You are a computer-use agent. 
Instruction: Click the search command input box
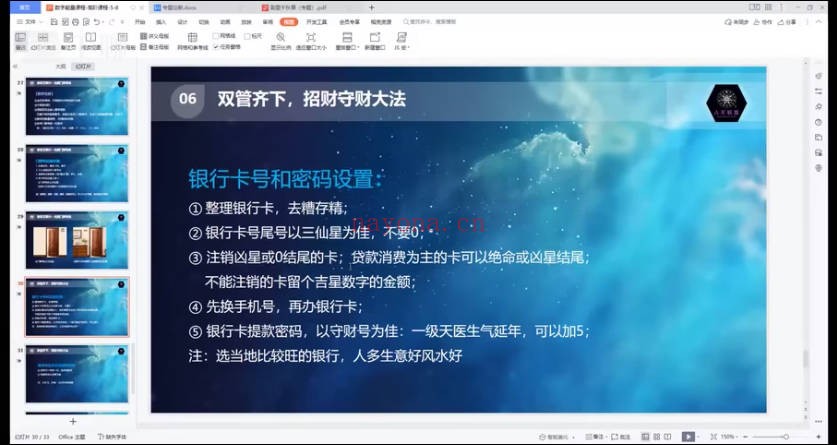[432, 22]
